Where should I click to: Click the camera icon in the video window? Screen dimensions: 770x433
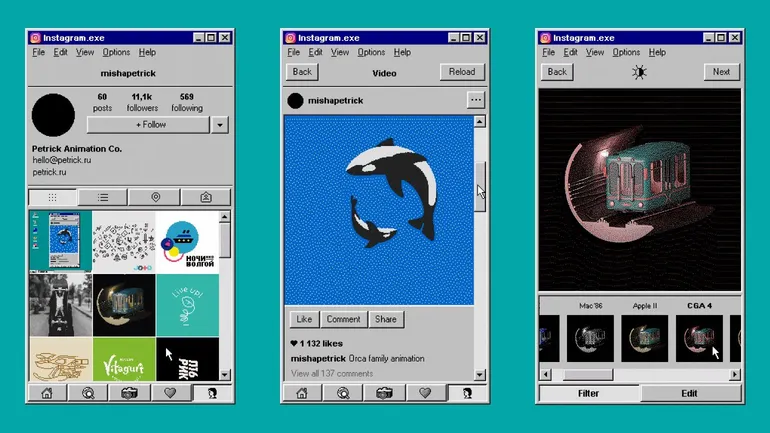(383, 394)
